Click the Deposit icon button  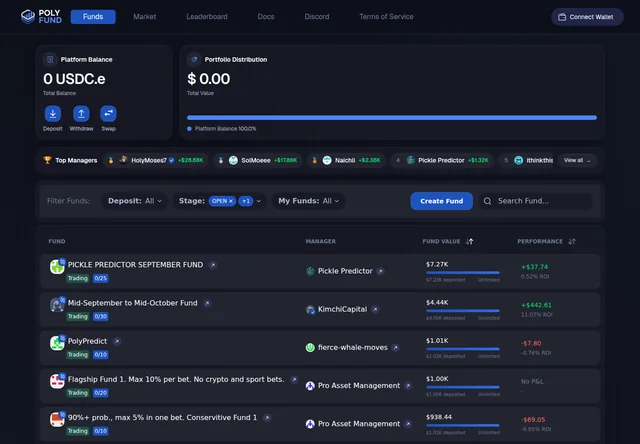53,113
